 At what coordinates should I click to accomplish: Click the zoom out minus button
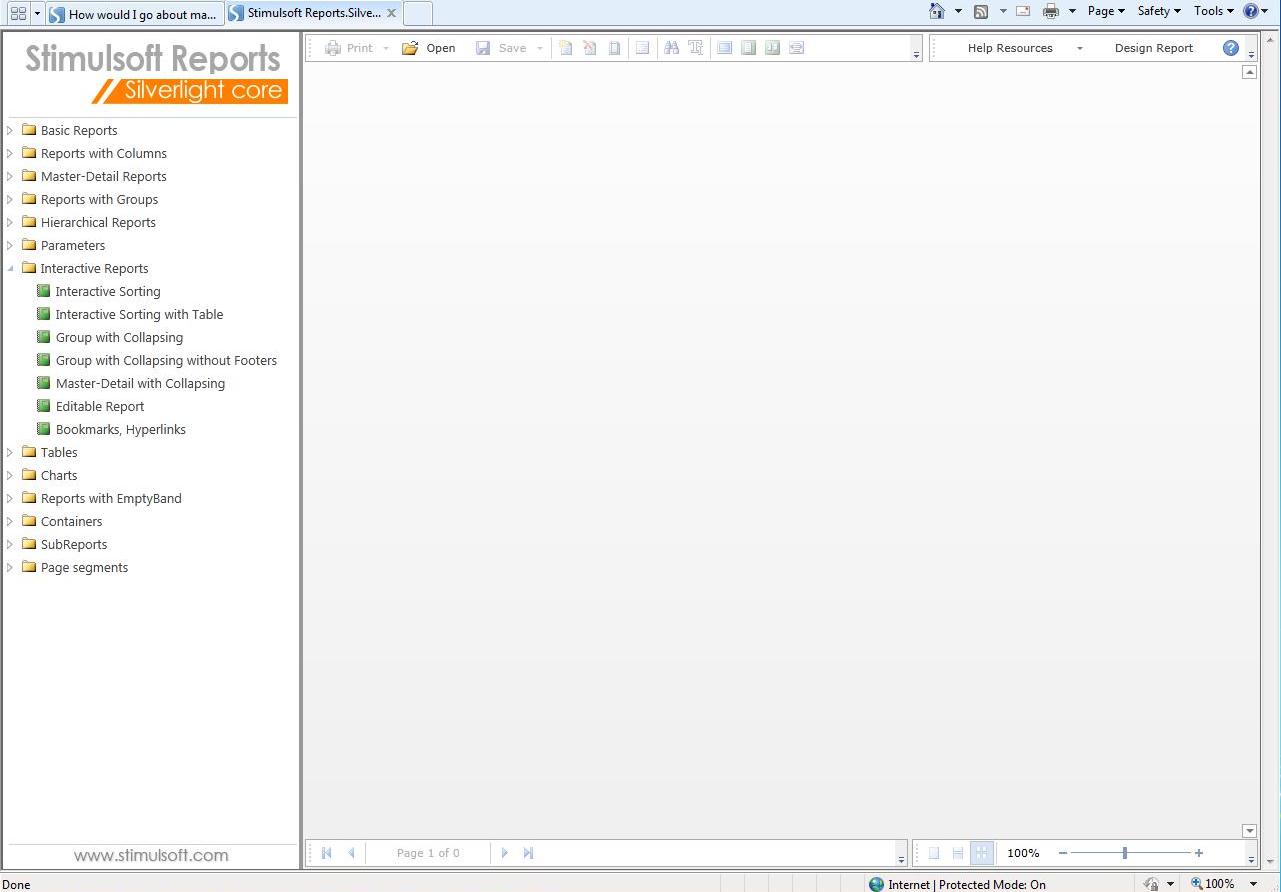pyautogui.click(x=1062, y=853)
